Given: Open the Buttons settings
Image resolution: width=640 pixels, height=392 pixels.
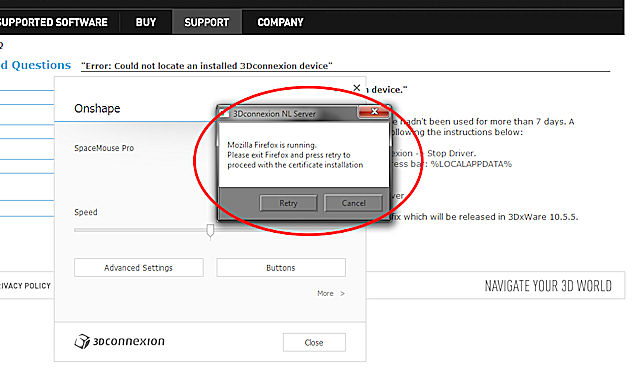Looking at the screenshot, I should [x=281, y=267].
